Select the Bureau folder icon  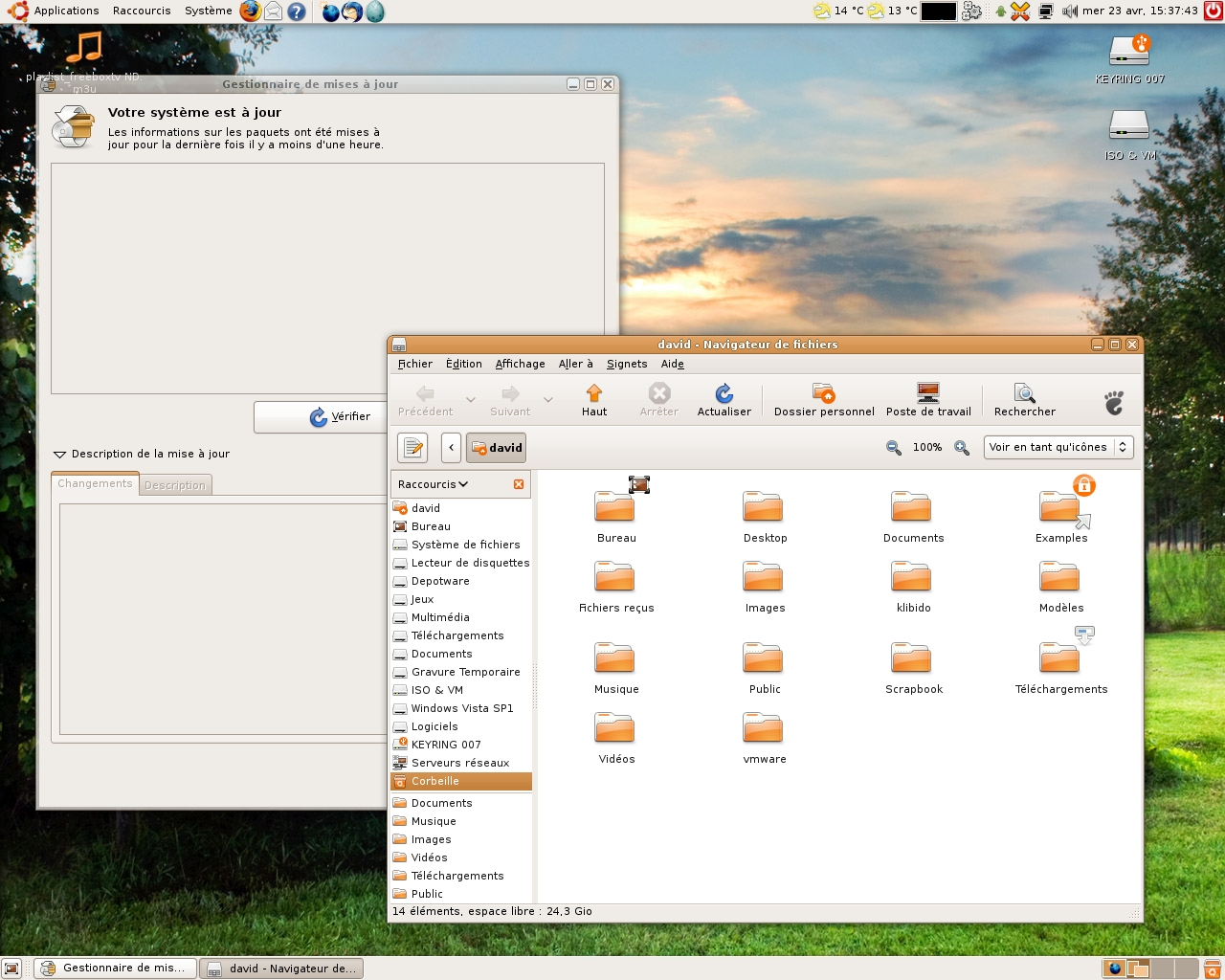coord(616,513)
